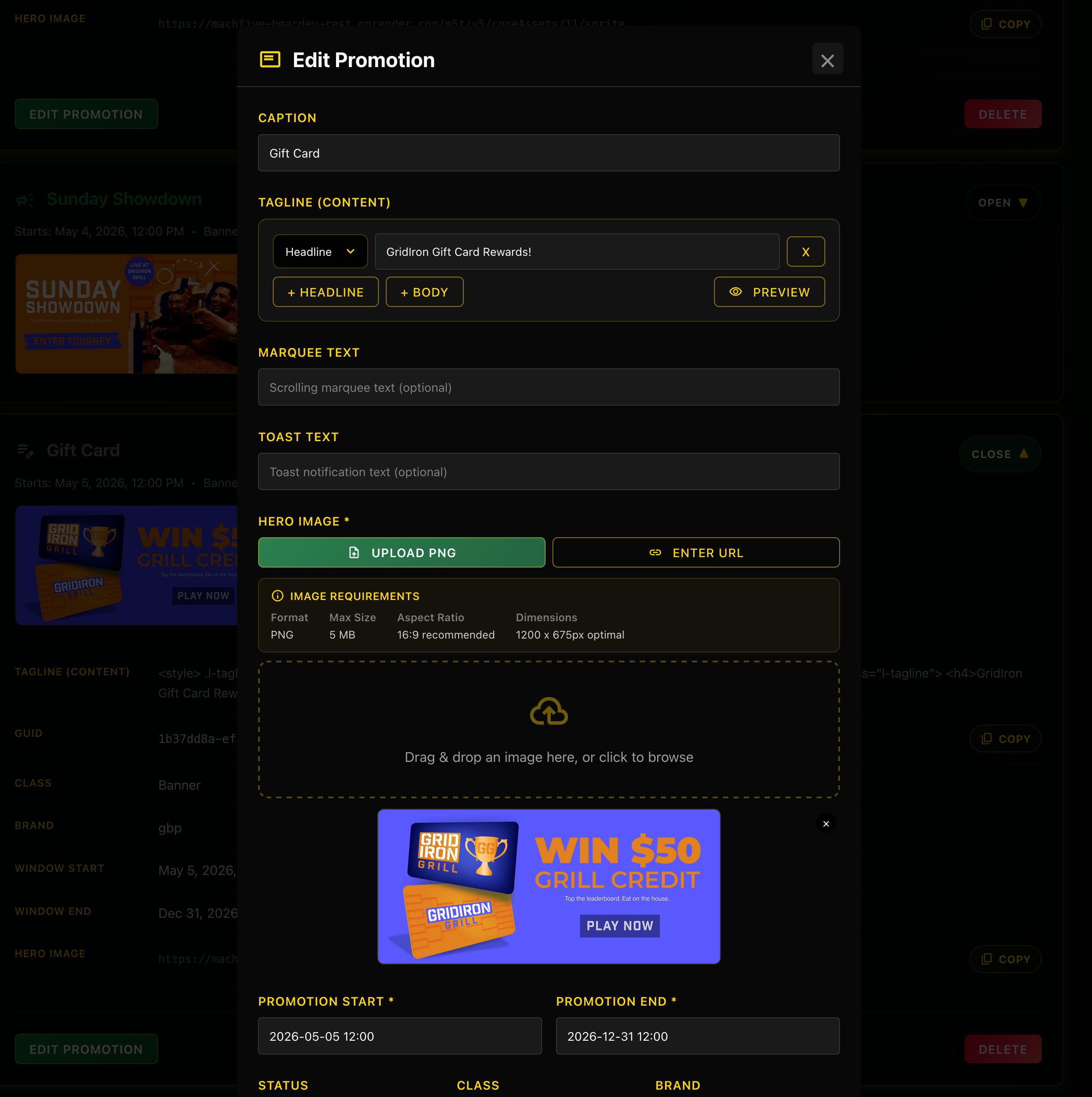Click the top EDIT PROMOTION button behind dialog
This screenshot has width=1092, height=1097.
86,114
